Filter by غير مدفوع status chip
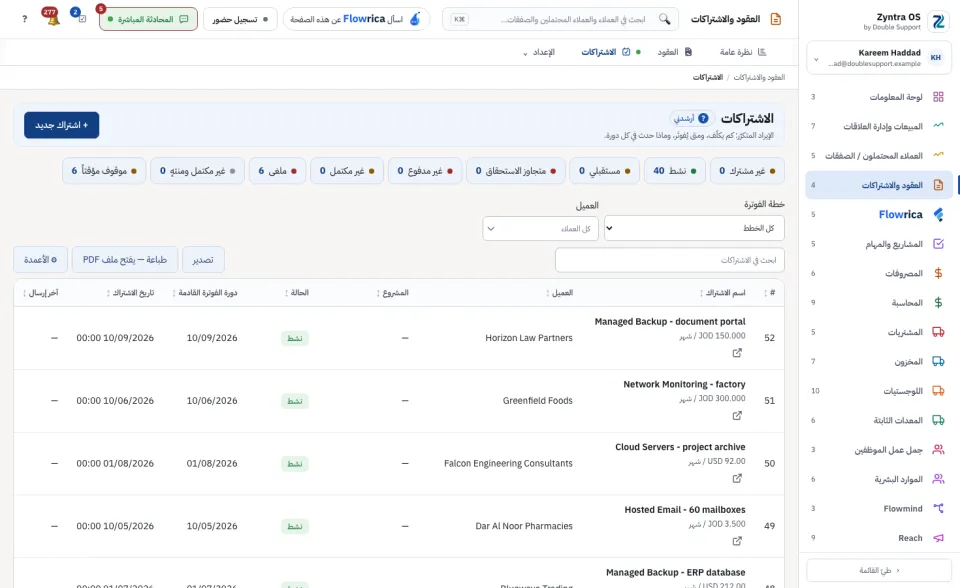This screenshot has width=960, height=588. 425,171
